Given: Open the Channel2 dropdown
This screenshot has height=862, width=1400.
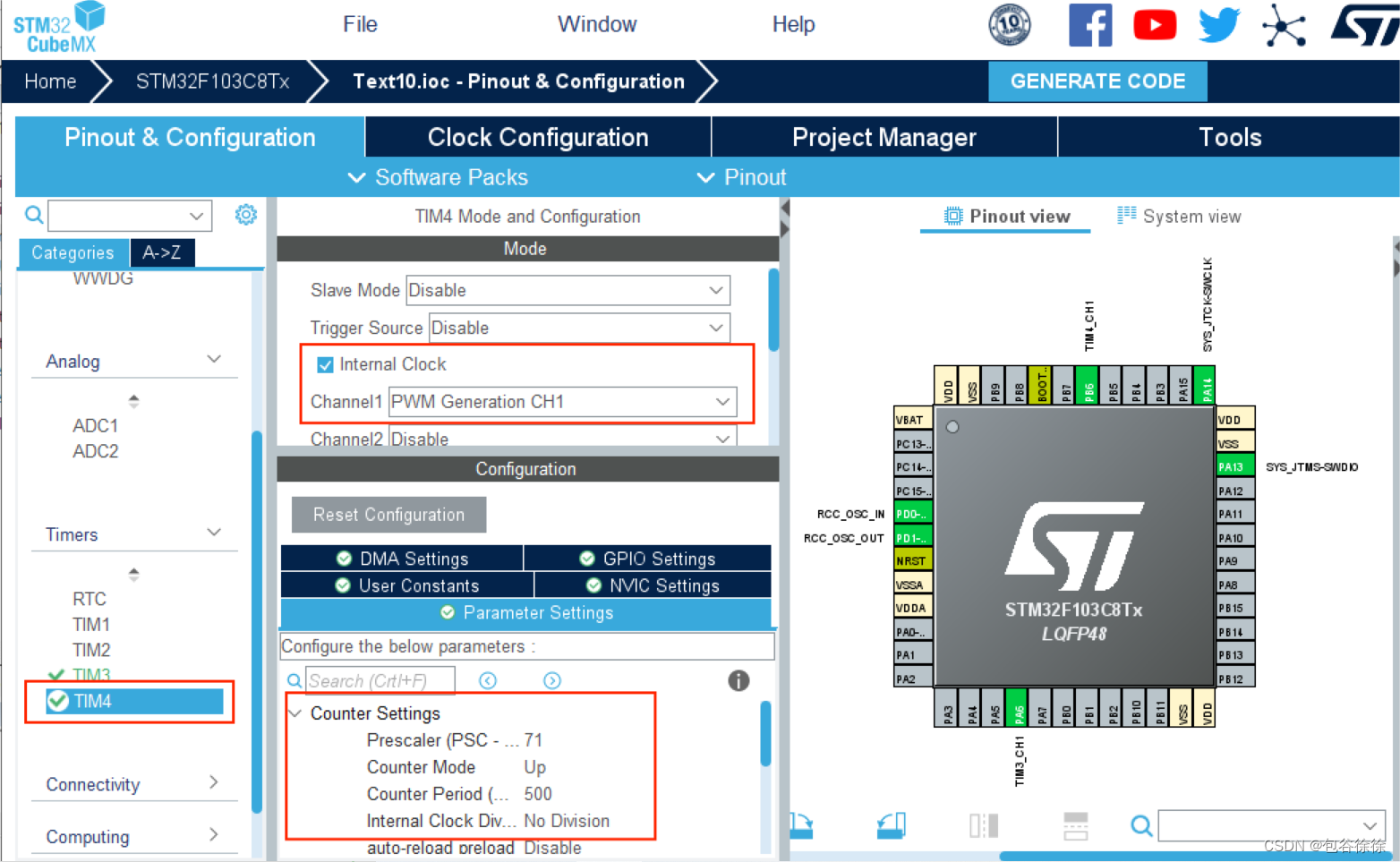Looking at the screenshot, I should point(562,438).
